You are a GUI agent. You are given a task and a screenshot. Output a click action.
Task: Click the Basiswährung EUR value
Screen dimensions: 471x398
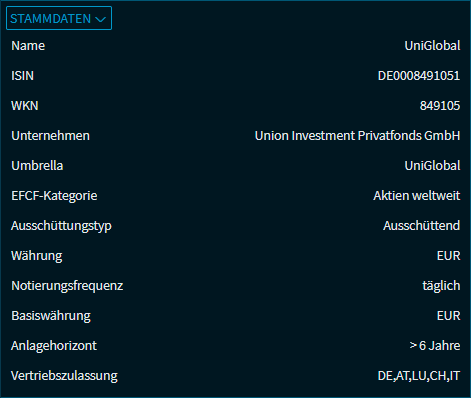448,316
